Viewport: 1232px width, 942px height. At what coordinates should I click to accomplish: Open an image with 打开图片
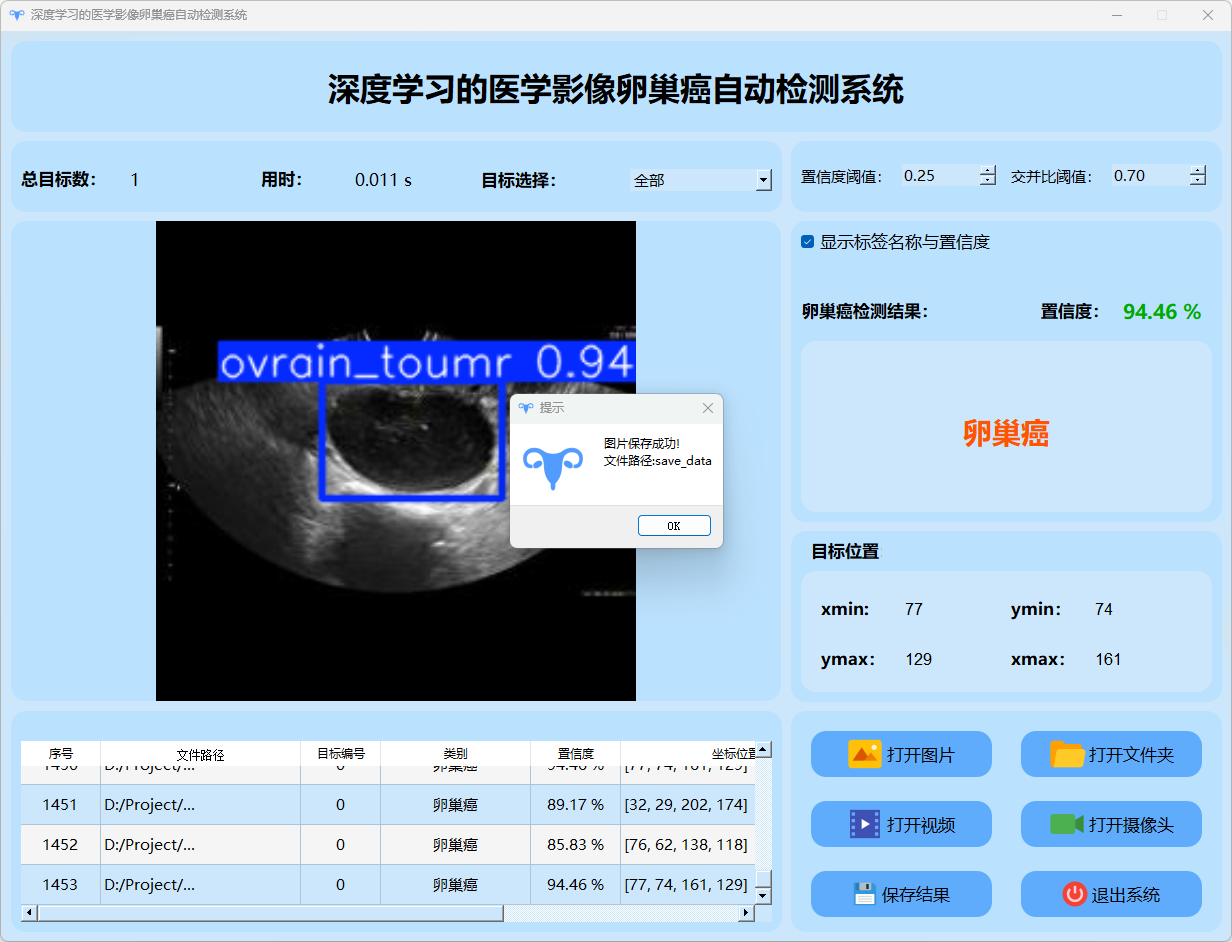[901, 754]
